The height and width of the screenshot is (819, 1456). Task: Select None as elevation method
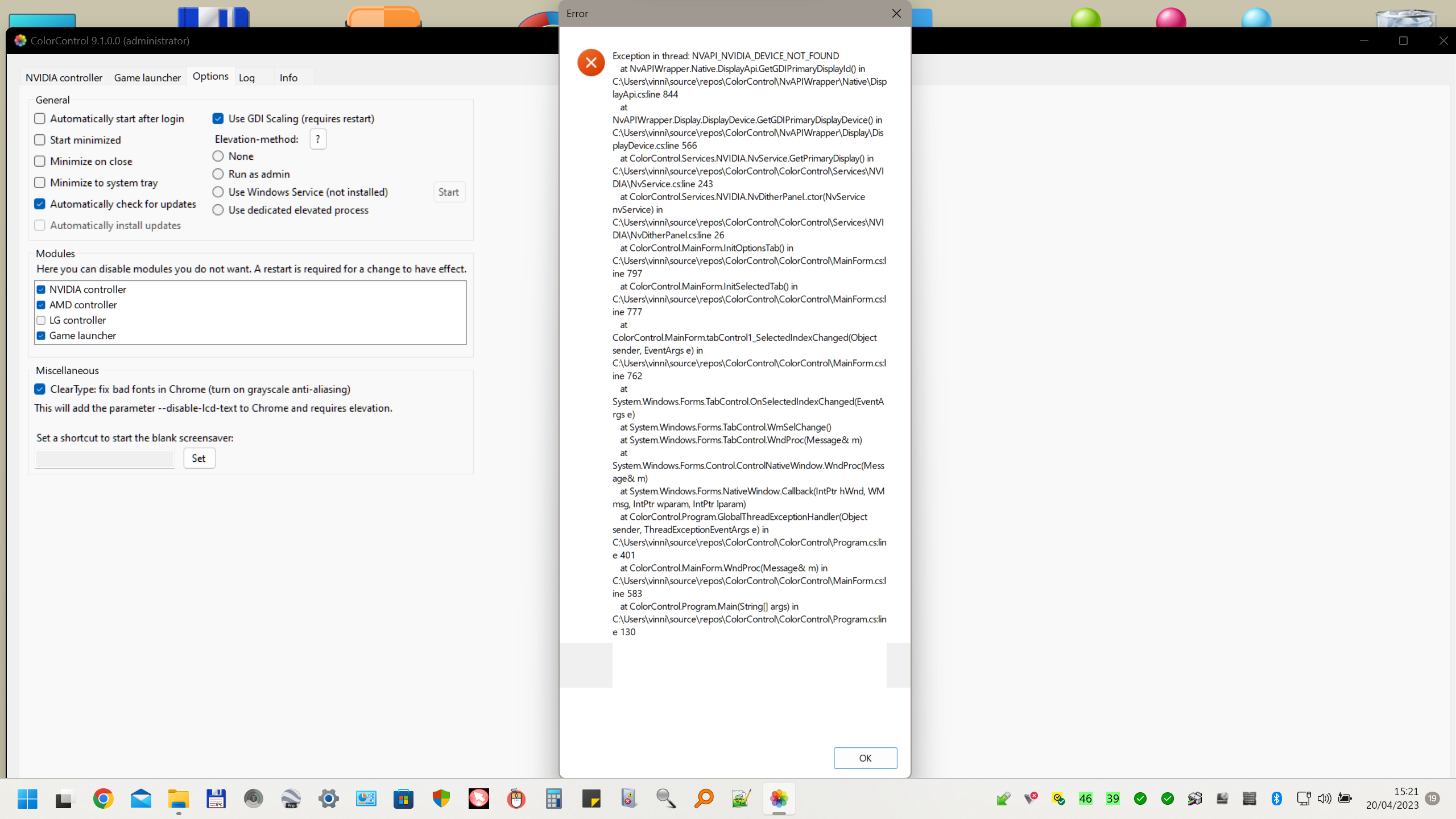pyautogui.click(x=218, y=156)
